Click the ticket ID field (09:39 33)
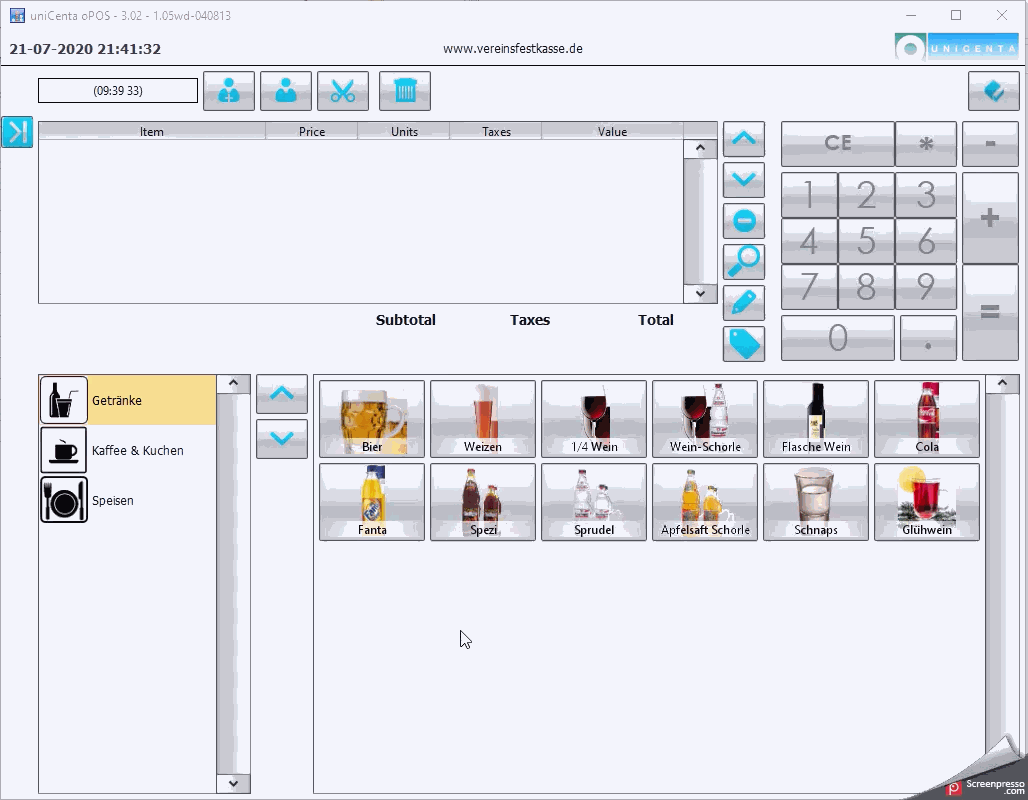The height and width of the screenshot is (800, 1028). pyautogui.click(x=118, y=91)
